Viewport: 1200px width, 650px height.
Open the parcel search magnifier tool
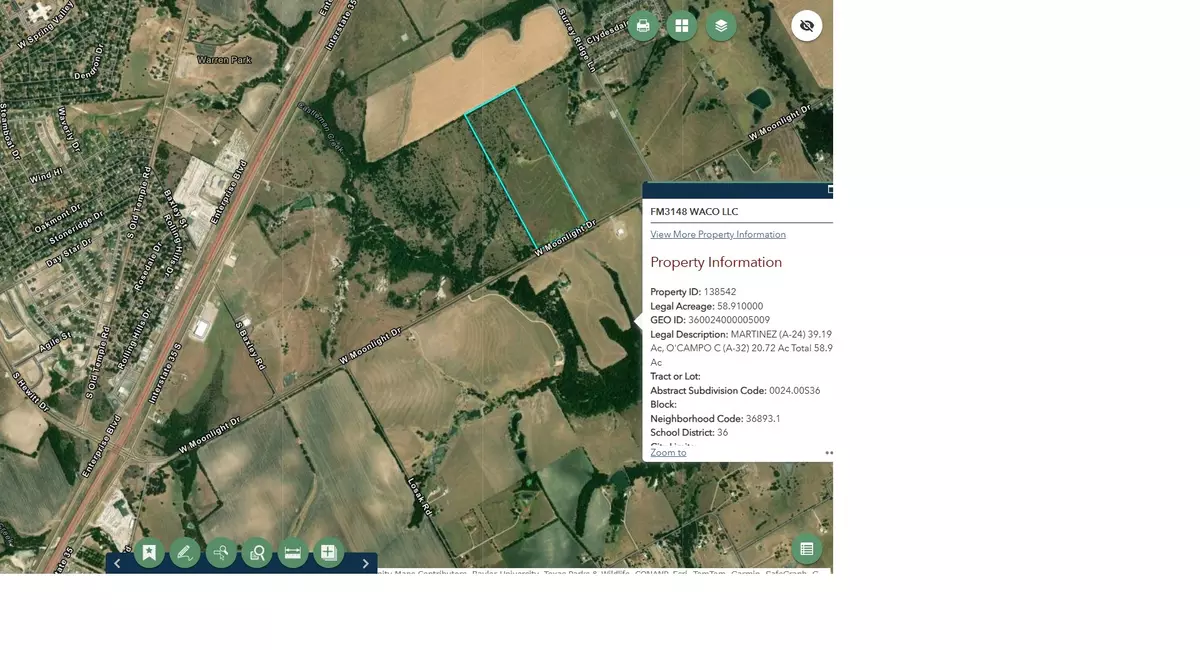pos(257,552)
